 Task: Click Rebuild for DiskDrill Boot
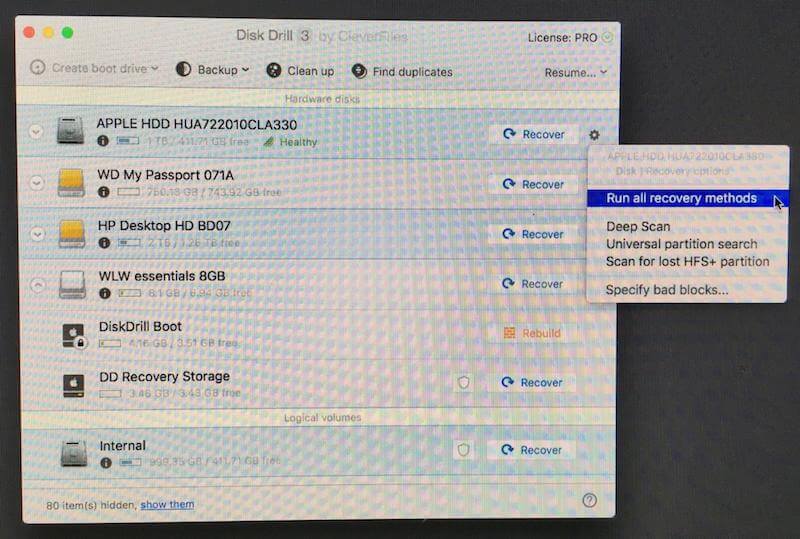[532, 333]
